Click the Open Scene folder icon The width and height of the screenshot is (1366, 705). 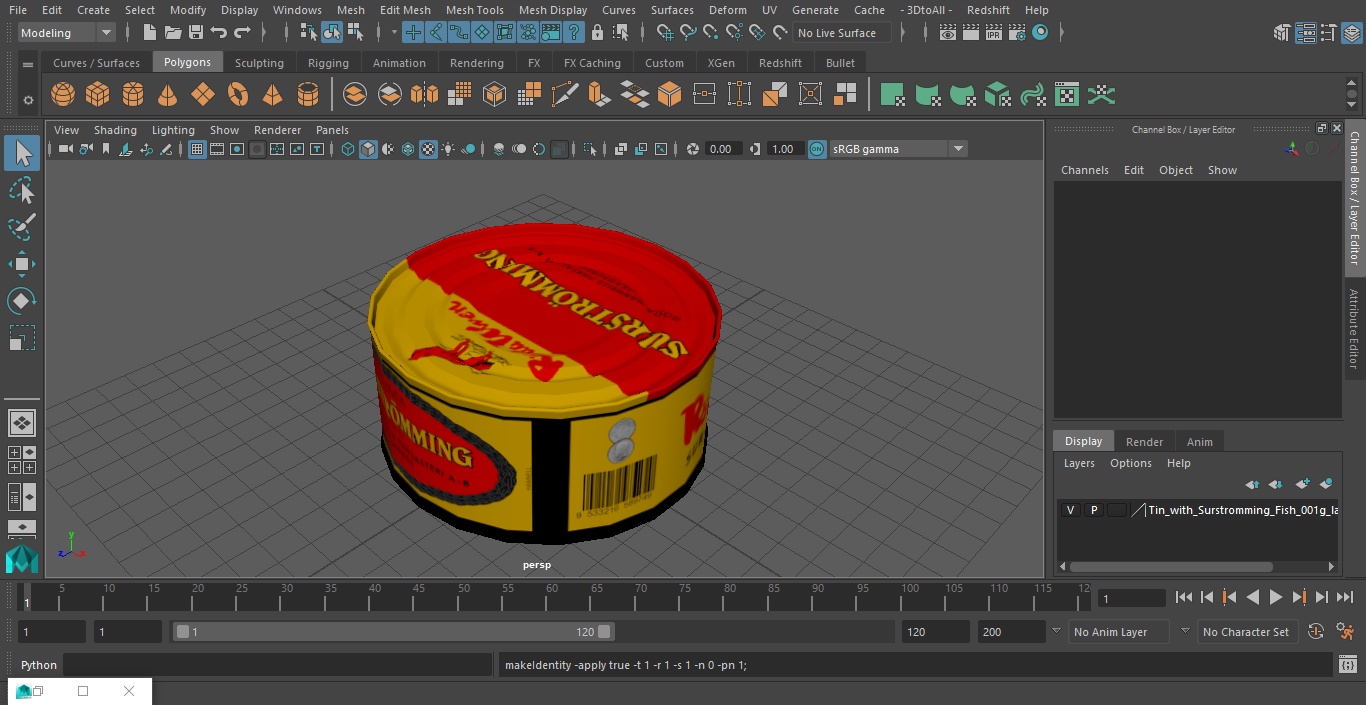173,33
